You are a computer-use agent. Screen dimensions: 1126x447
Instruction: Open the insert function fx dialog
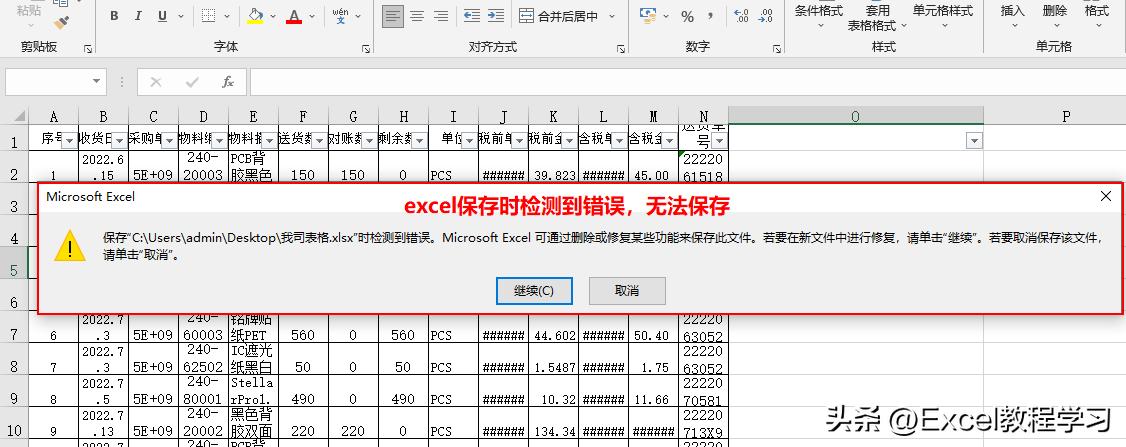(228, 82)
